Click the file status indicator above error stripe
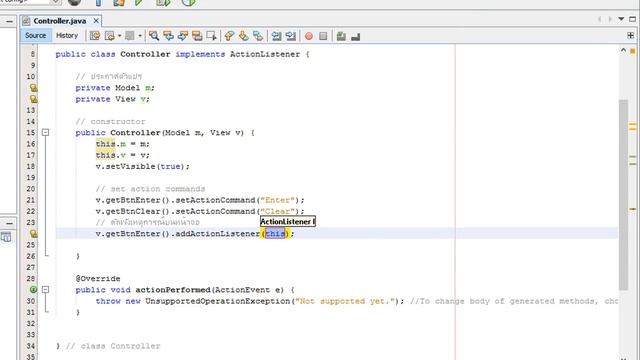The image size is (640, 360). [x=633, y=51]
